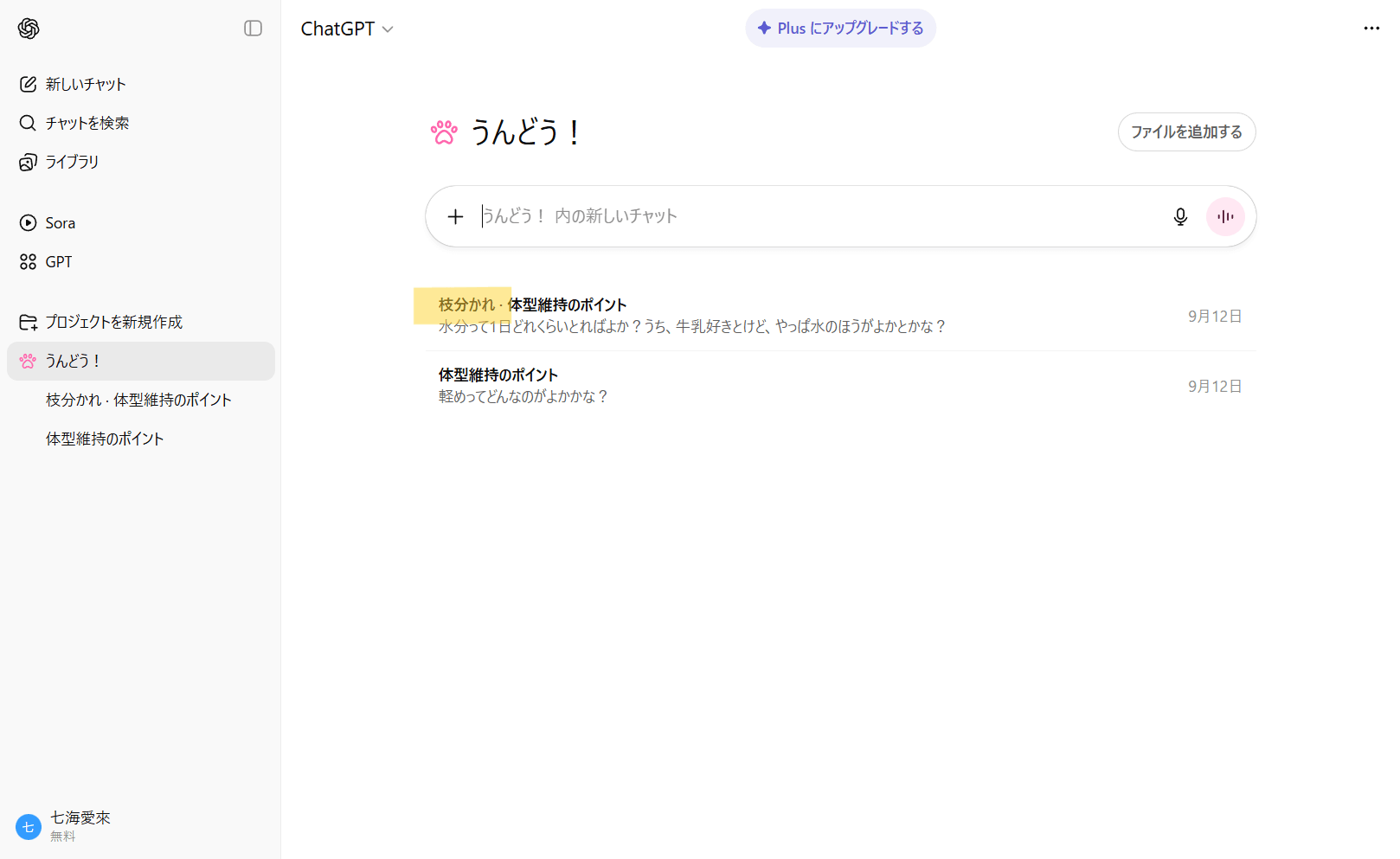Open the ChatGPT model dropdown

(x=347, y=29)
